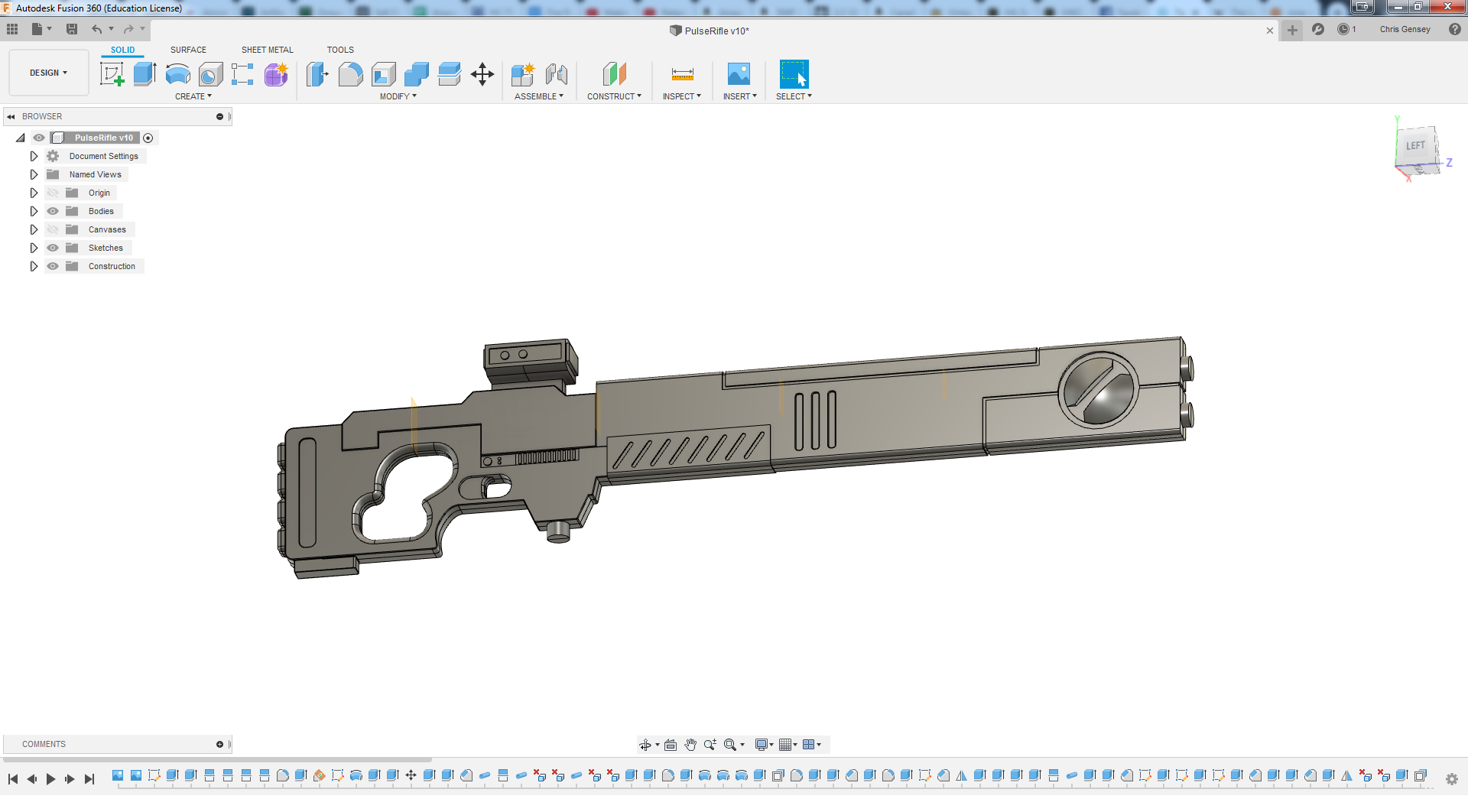Click the LEFT face of ViewCube
This screenshot has width=1468, height=812.
pos(1415,146)
